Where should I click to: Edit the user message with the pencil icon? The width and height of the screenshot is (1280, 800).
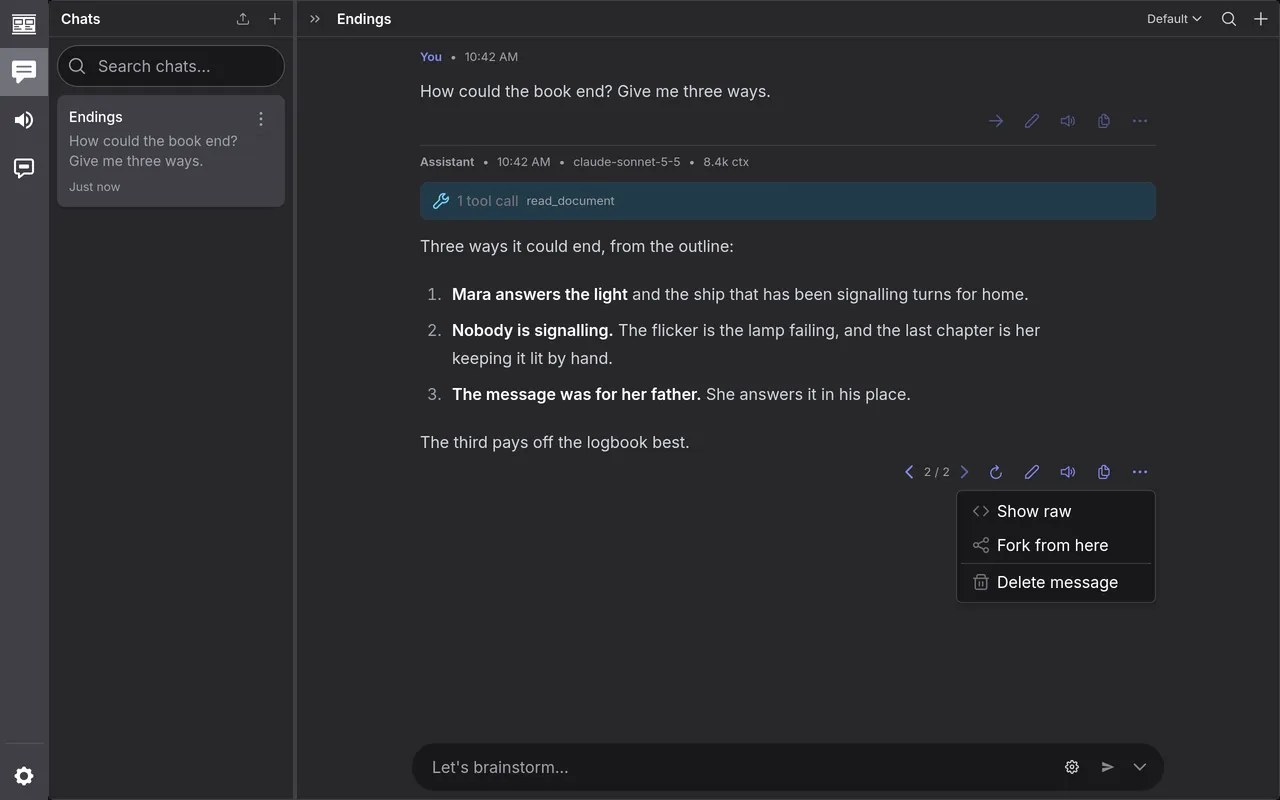click(1032, 121)
